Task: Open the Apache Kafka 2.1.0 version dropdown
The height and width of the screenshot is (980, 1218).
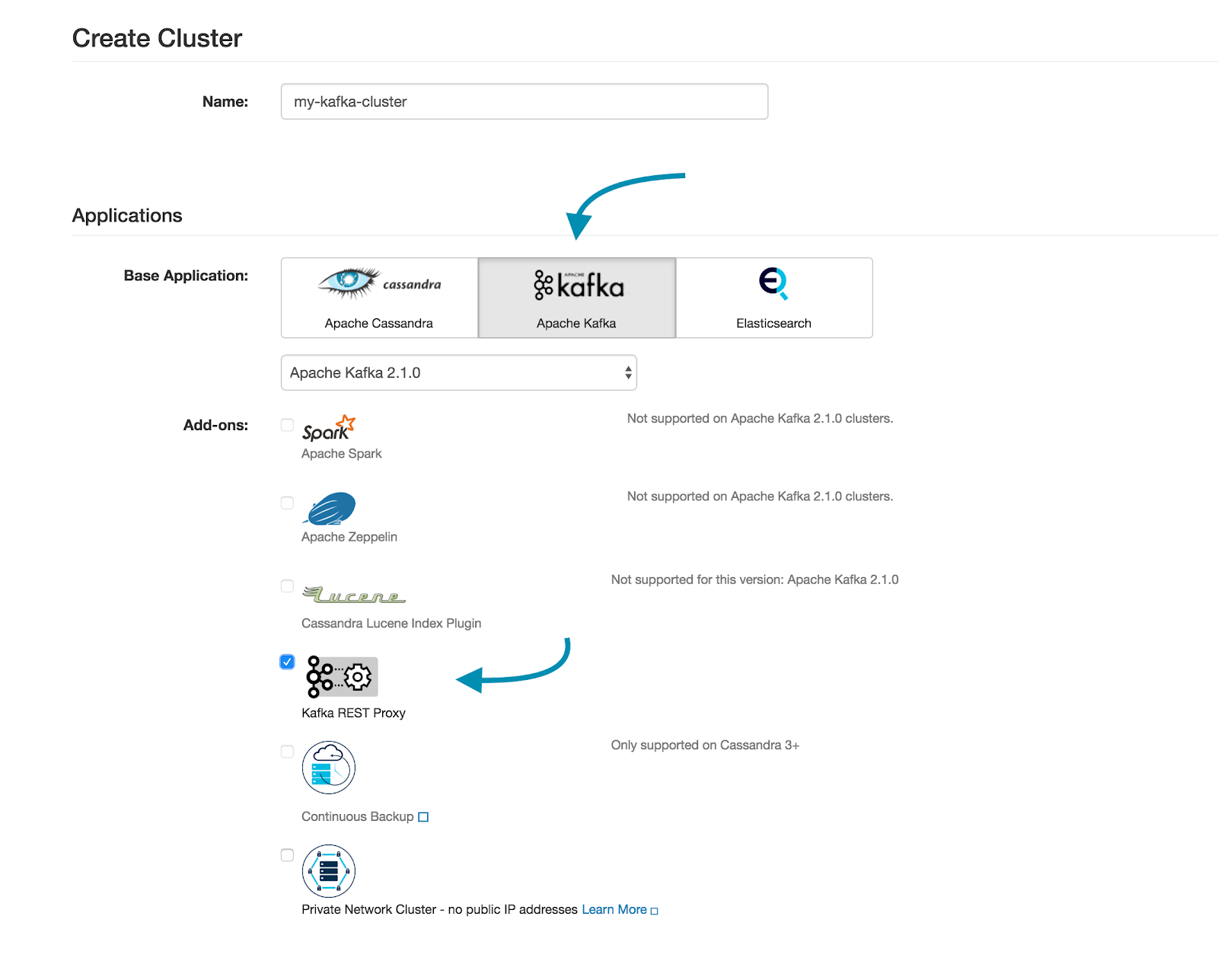Action: click(459, 372)
